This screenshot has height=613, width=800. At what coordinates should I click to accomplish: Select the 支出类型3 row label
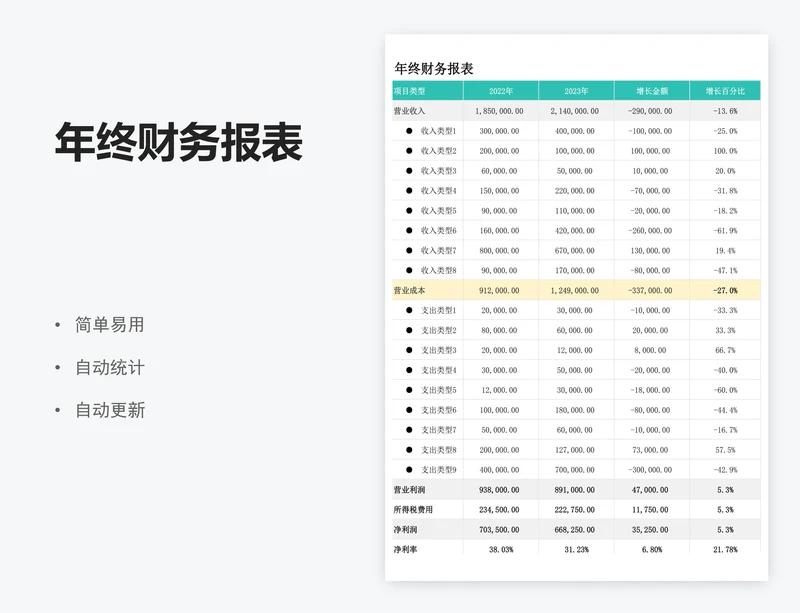point(438,350)
